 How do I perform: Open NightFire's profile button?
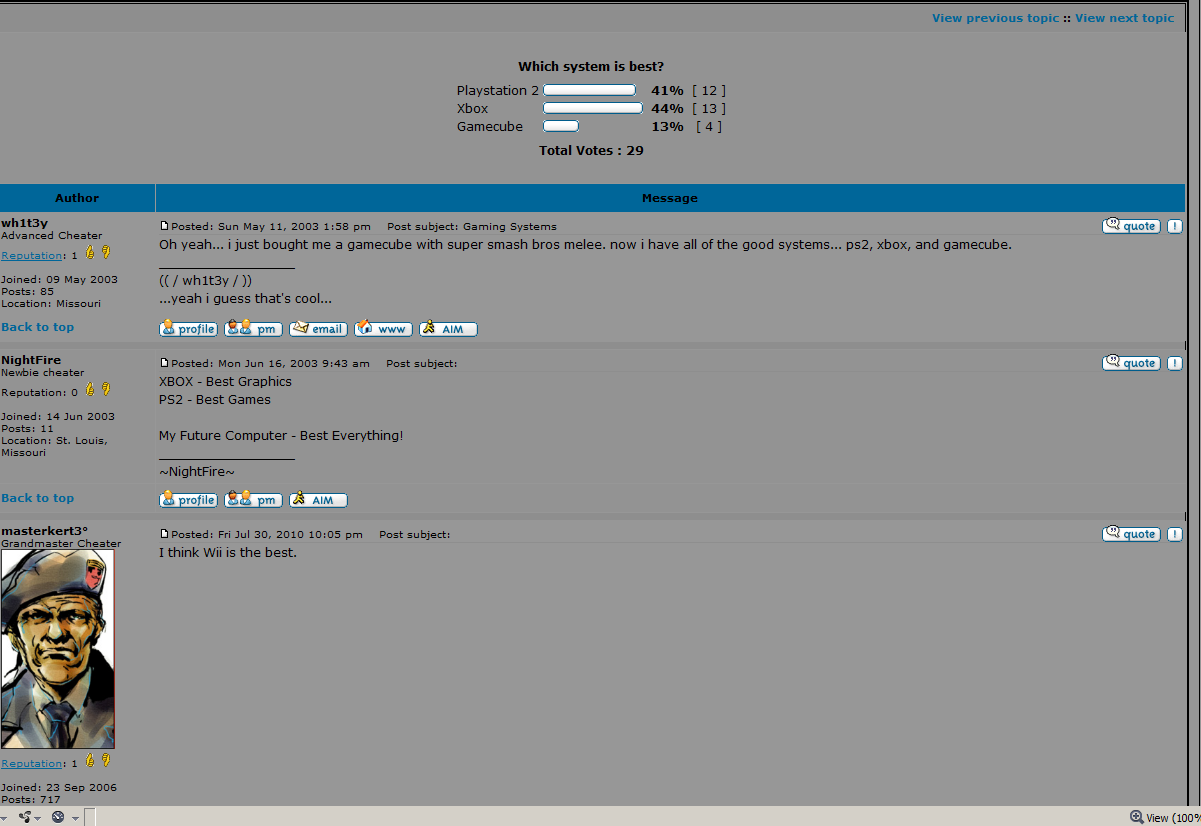[x=188, y=499]
